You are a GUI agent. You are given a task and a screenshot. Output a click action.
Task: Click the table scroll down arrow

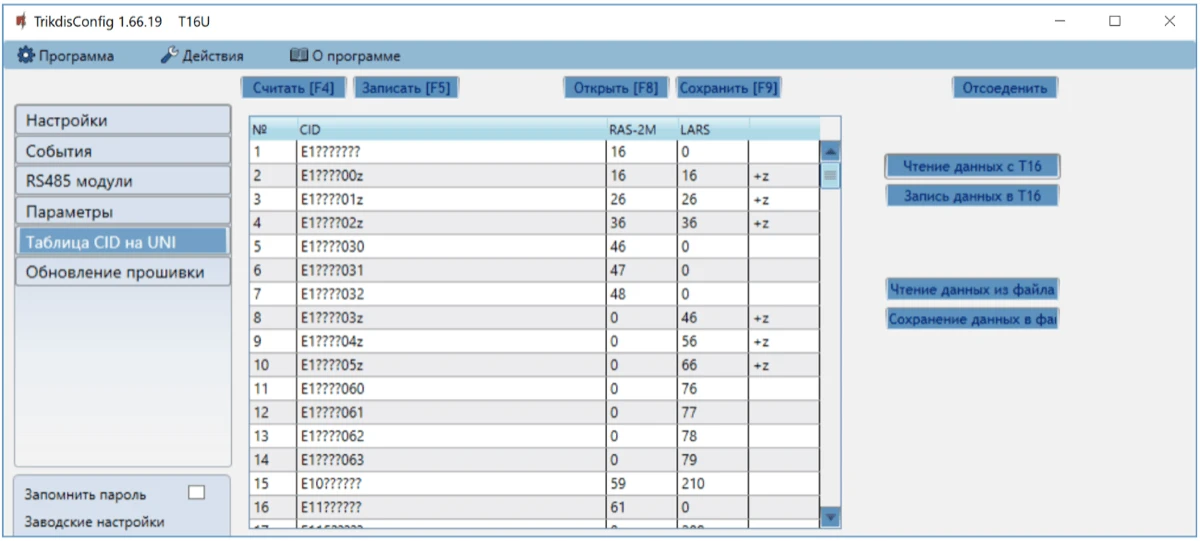tap(829, 516)
